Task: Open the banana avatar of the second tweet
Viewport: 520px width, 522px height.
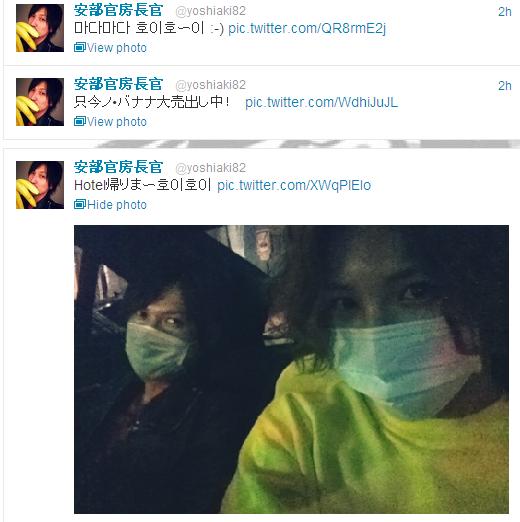Action: coord(40,102)
